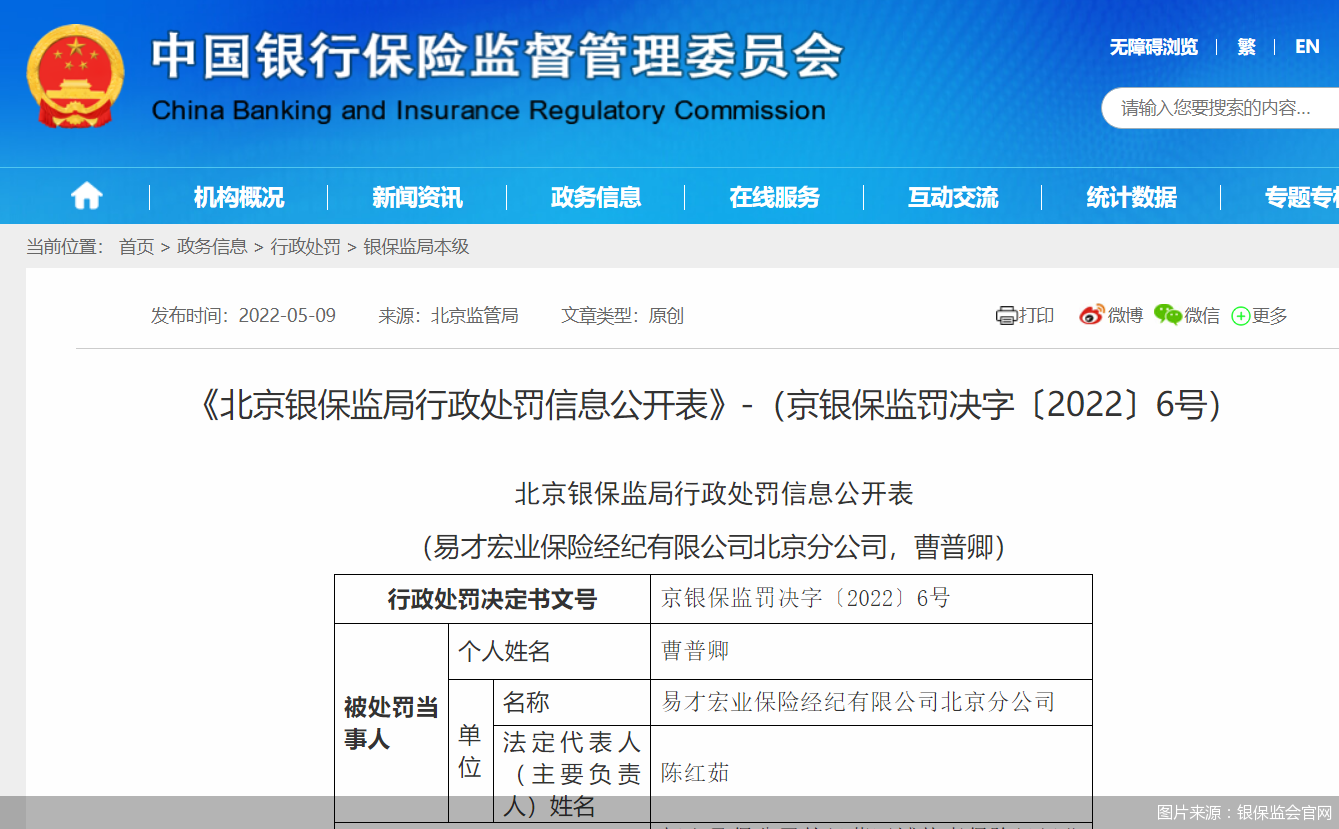Select the 新闻资讯 menu item
Screen dimensions: 1339x829
click(417, 196)
